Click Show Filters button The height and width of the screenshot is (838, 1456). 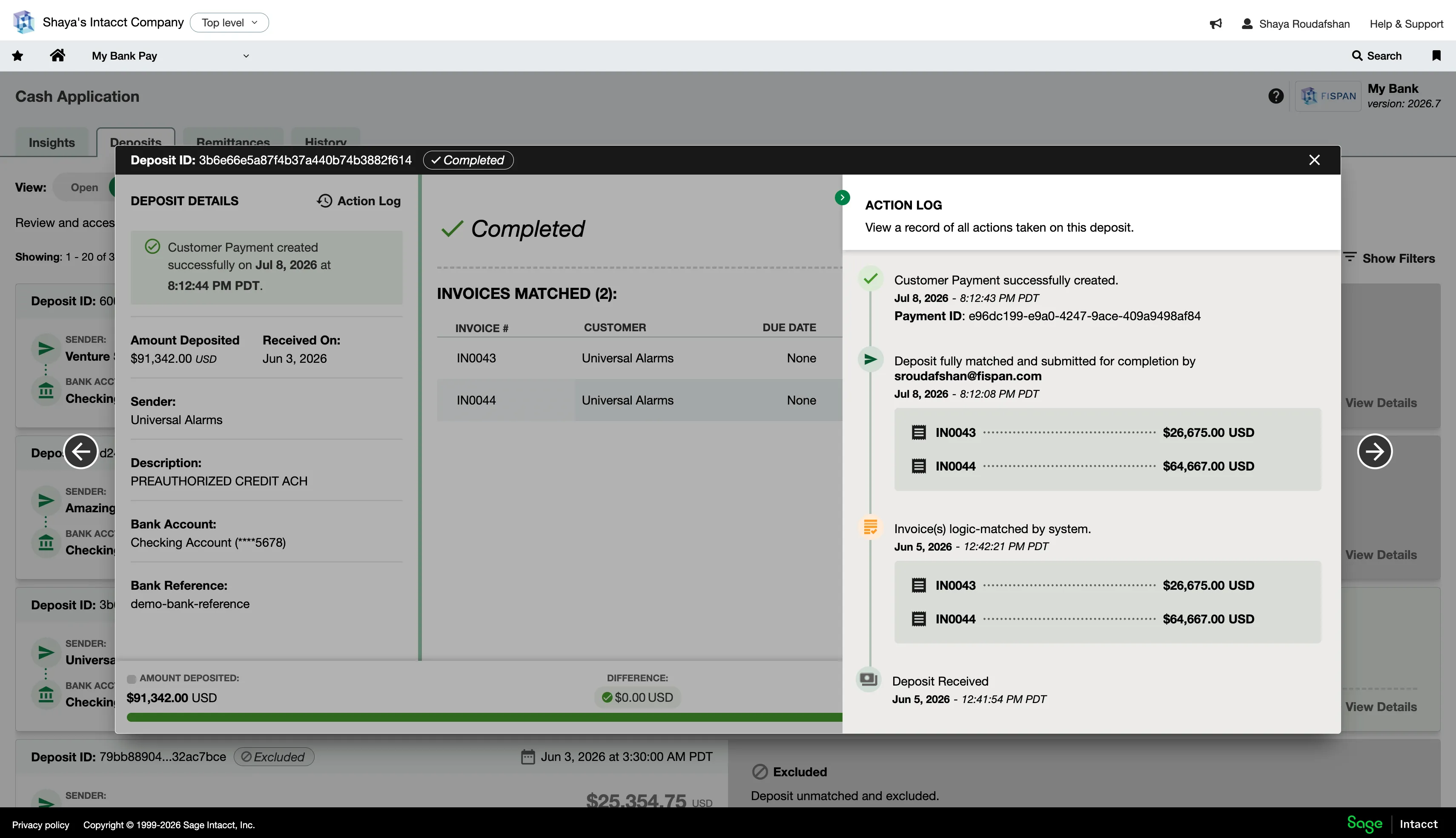tap(1389, 258)
